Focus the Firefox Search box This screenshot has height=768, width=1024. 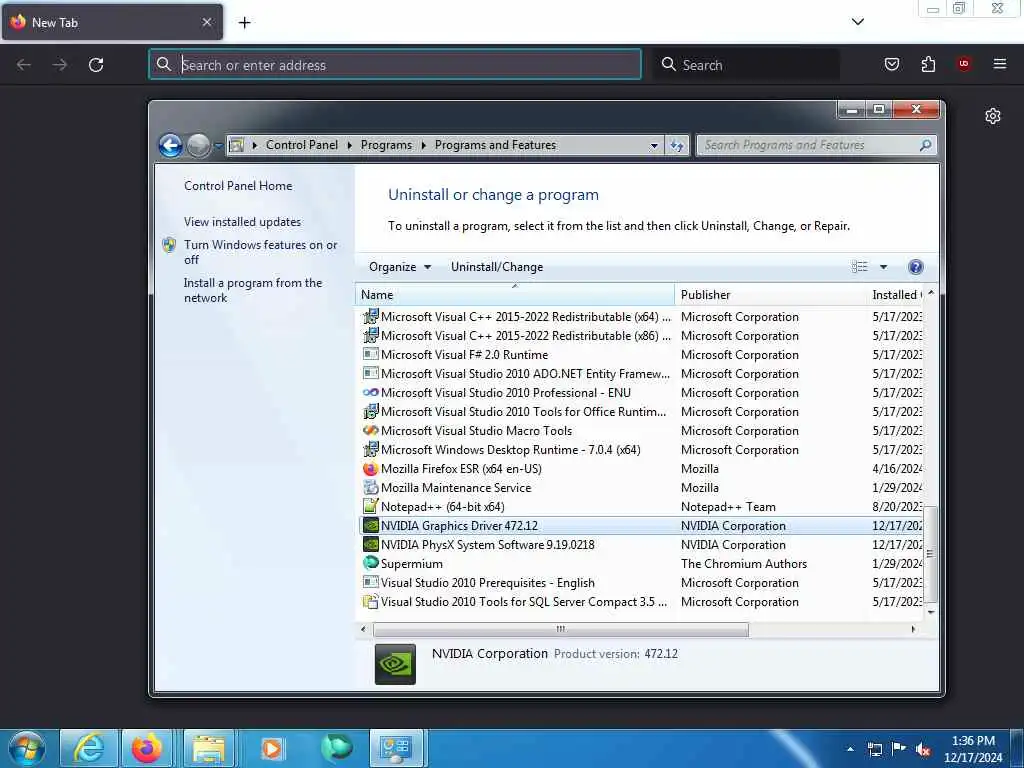748,65
